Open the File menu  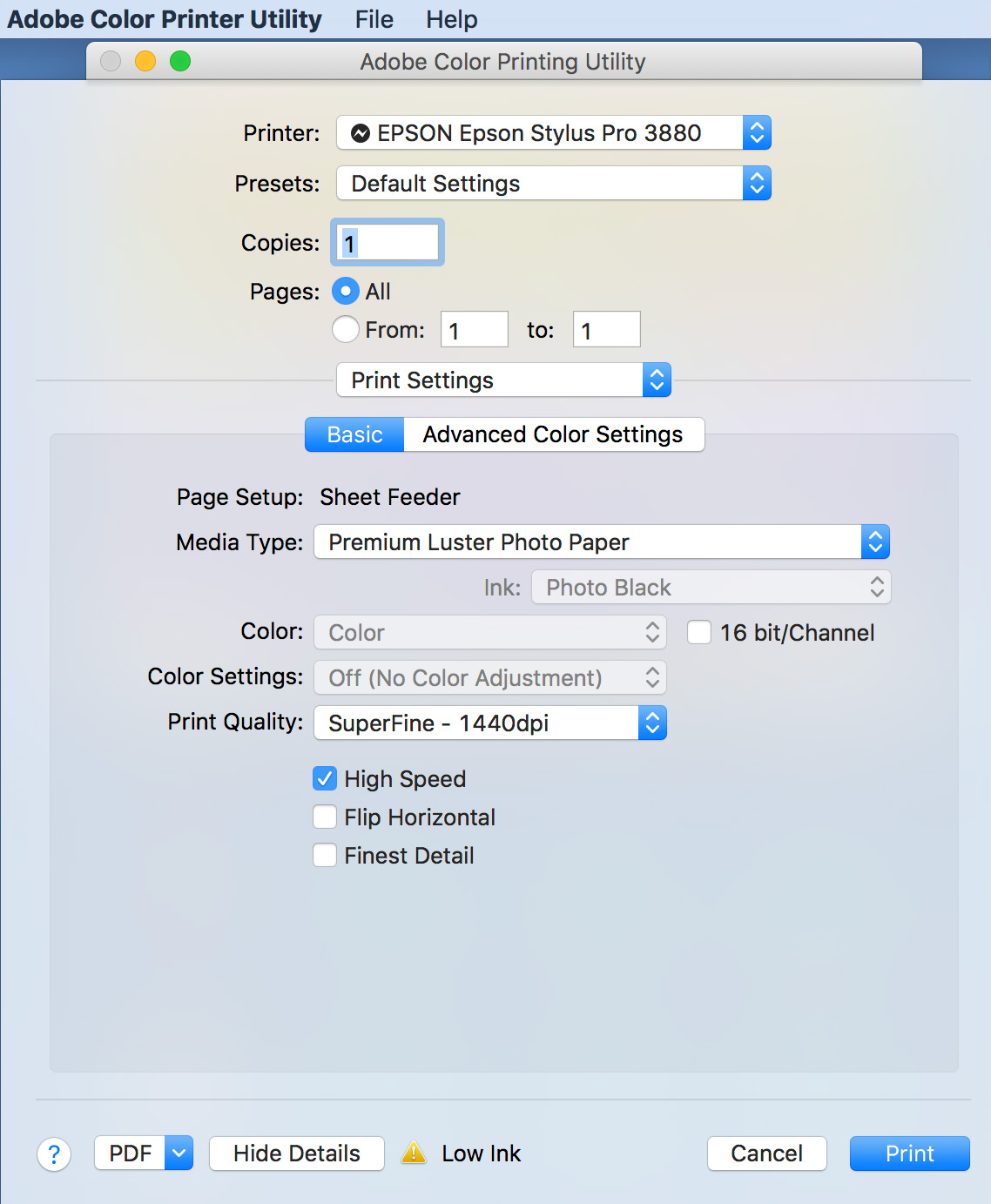coord(374,19)
